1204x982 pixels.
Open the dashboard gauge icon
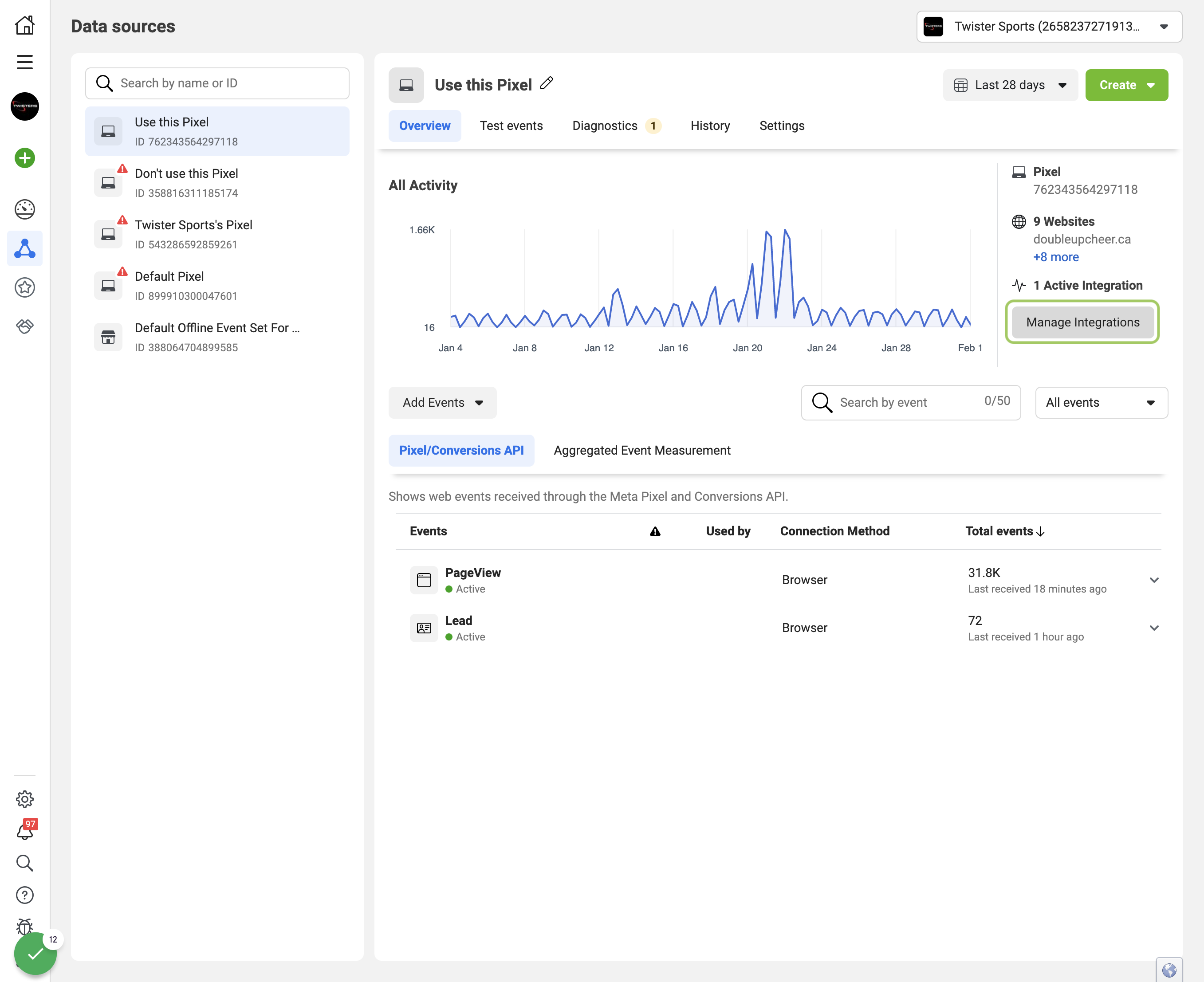pyautogui.click(x=24, y=209)
